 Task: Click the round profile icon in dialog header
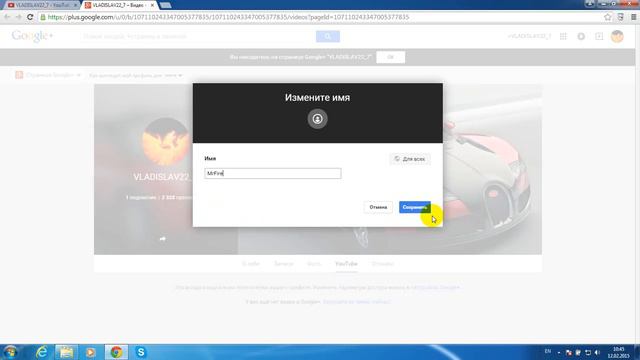(x=317, y=119)
